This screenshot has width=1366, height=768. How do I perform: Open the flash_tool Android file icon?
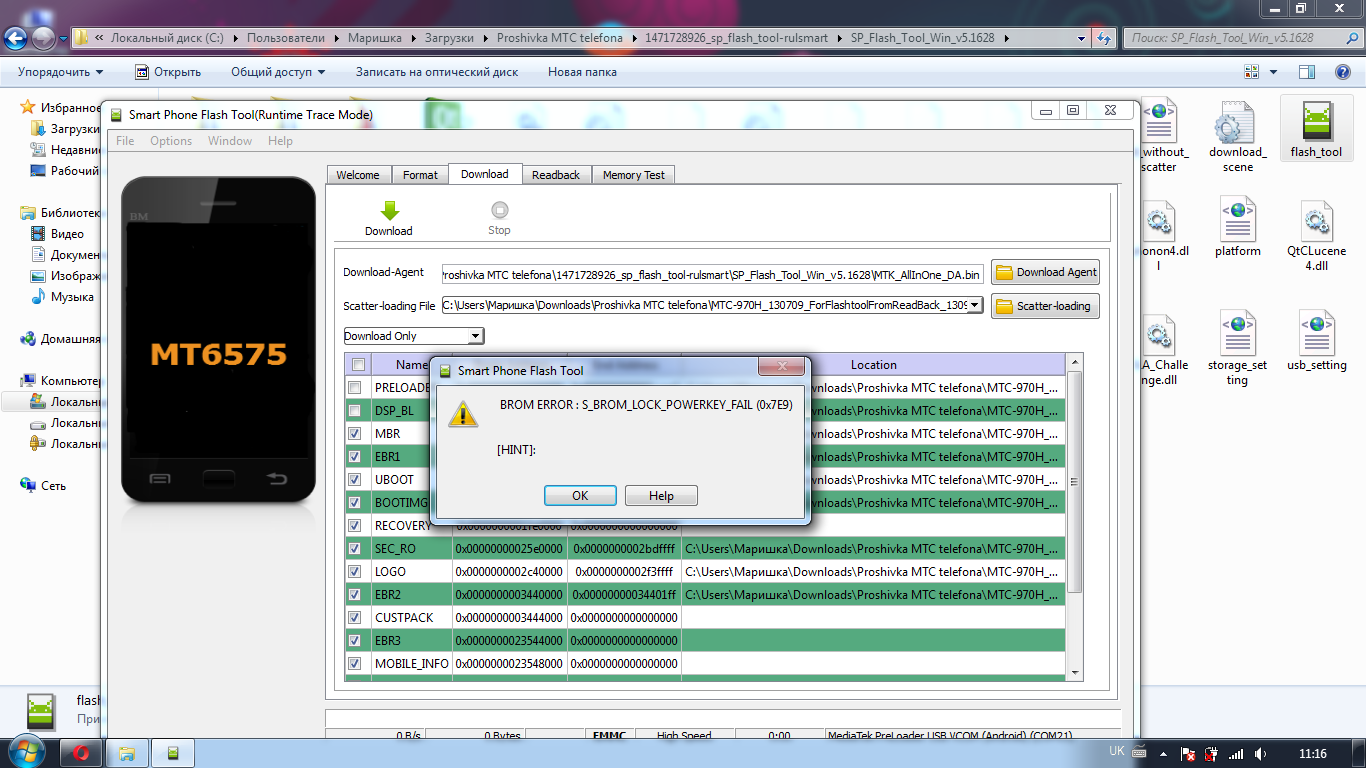tap(1316, 122)
